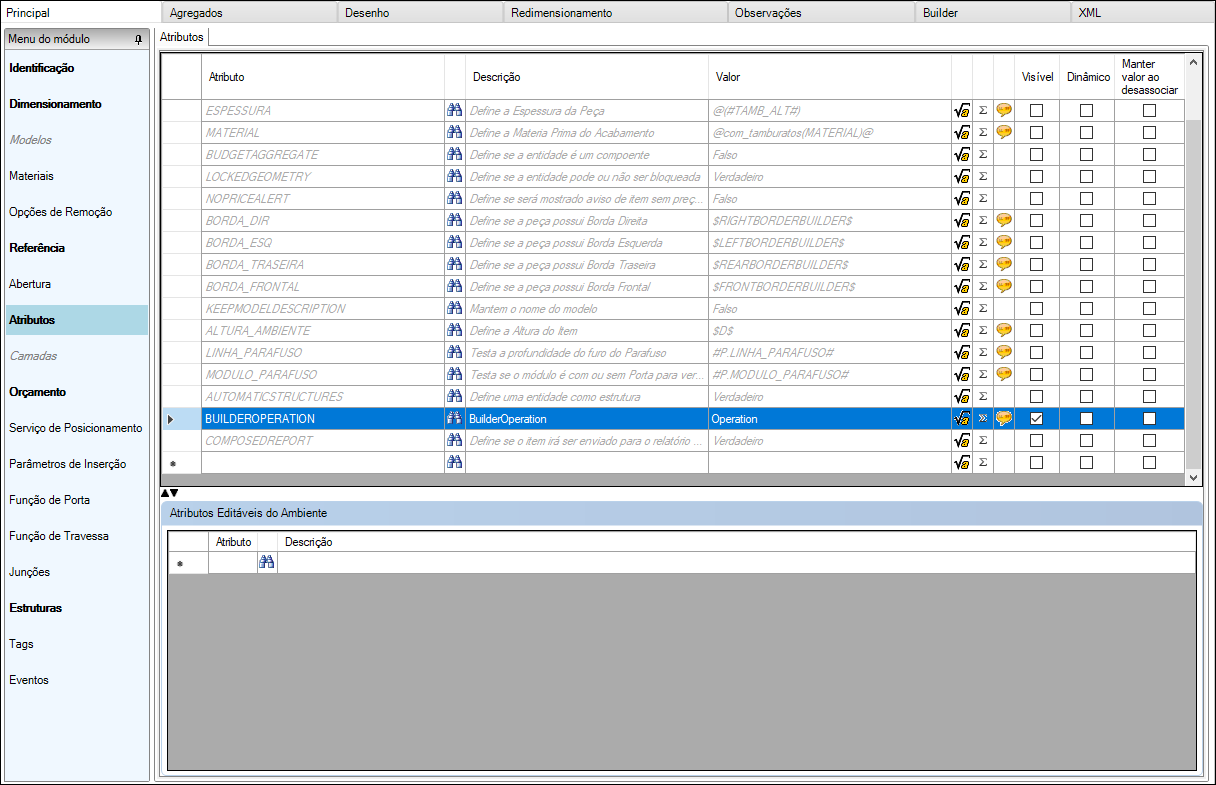Click formula icon in COMPOSEDREPORT row
1216x785 pixels.
[962, 441]
